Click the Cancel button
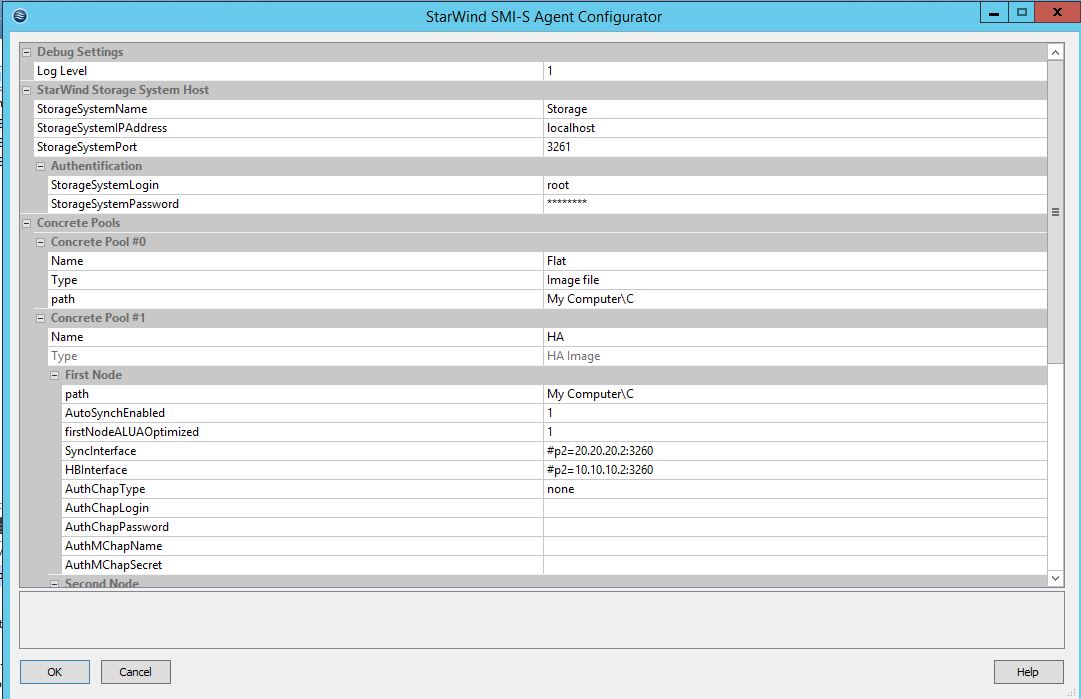Screen dimensions: 1081x699 click(x=136, y=672)
